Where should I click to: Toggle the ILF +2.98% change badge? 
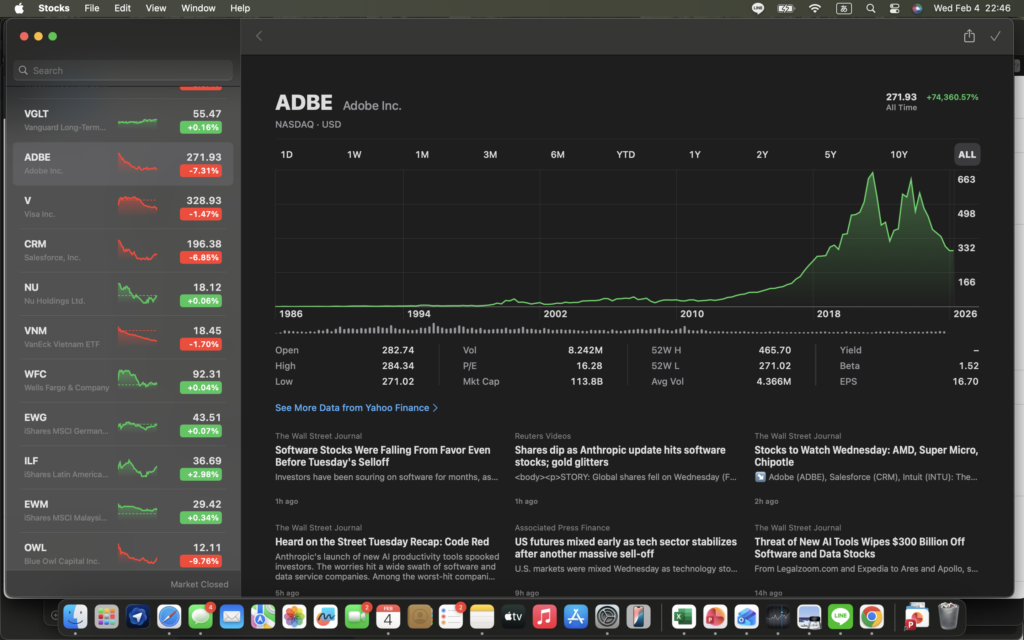201,475
